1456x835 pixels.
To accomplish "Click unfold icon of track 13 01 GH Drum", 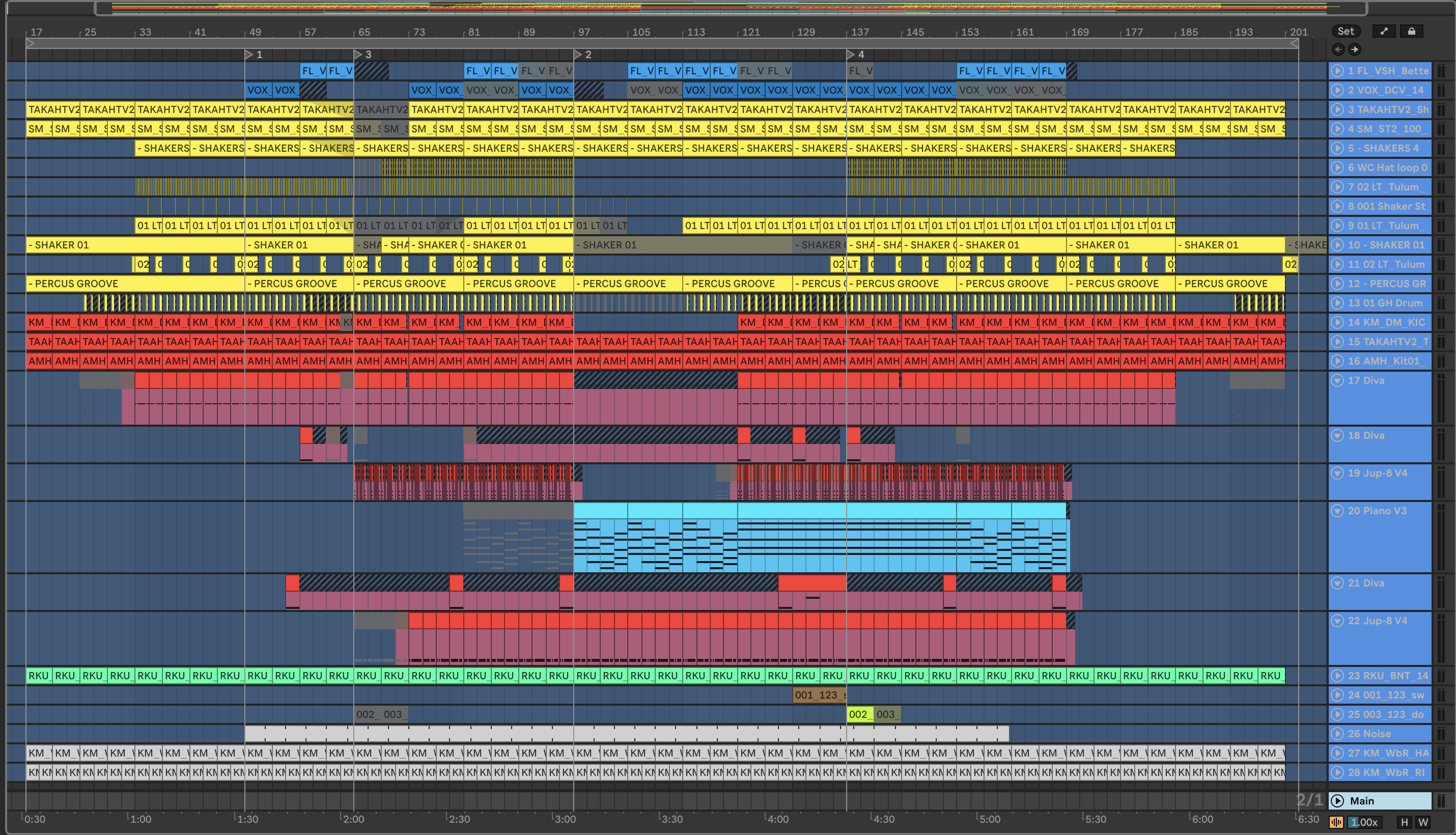I will click(x=1337, y=303).
